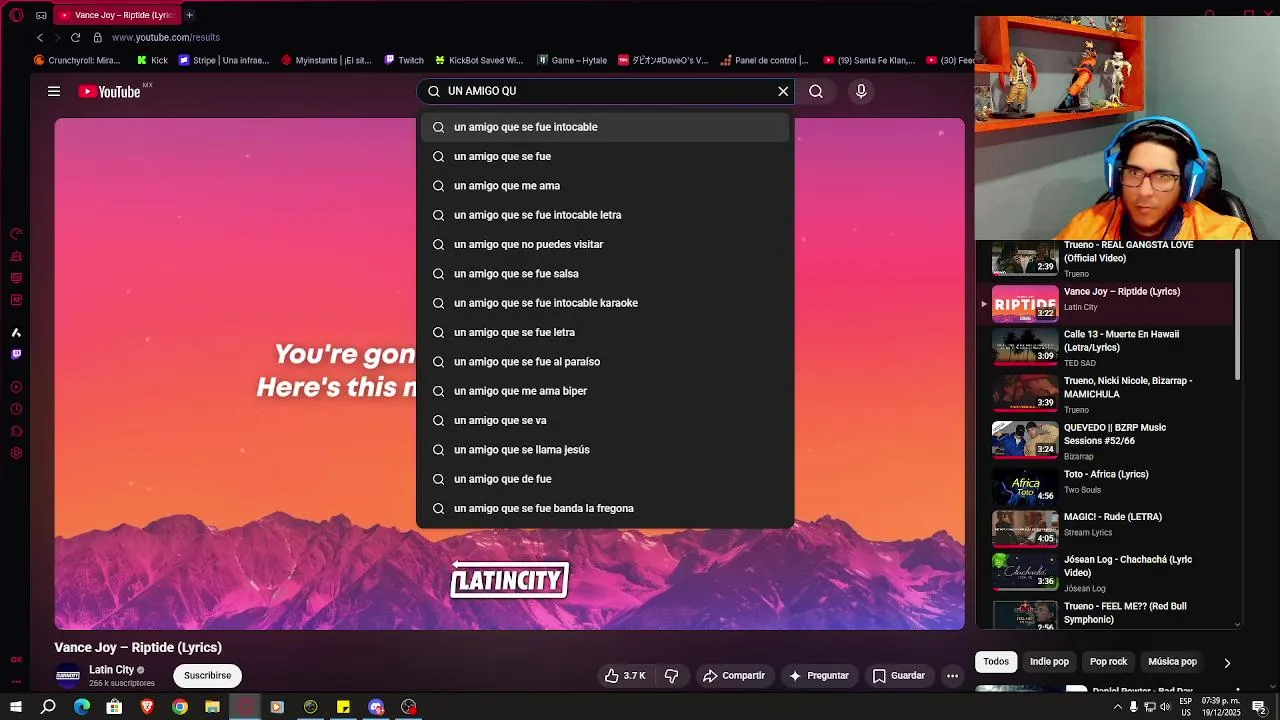1280x720 pixels.
Task: Switch to the Vance Joy – Riptide tab
Action: point(116,15)
